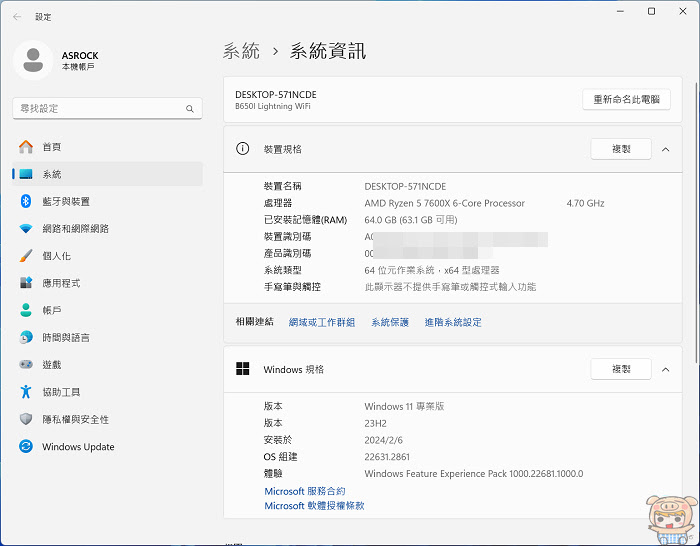The width and height of the screenshot is (700, 546).
Task: Open 隱私權與安全性 page
Action: pos(107,419)
